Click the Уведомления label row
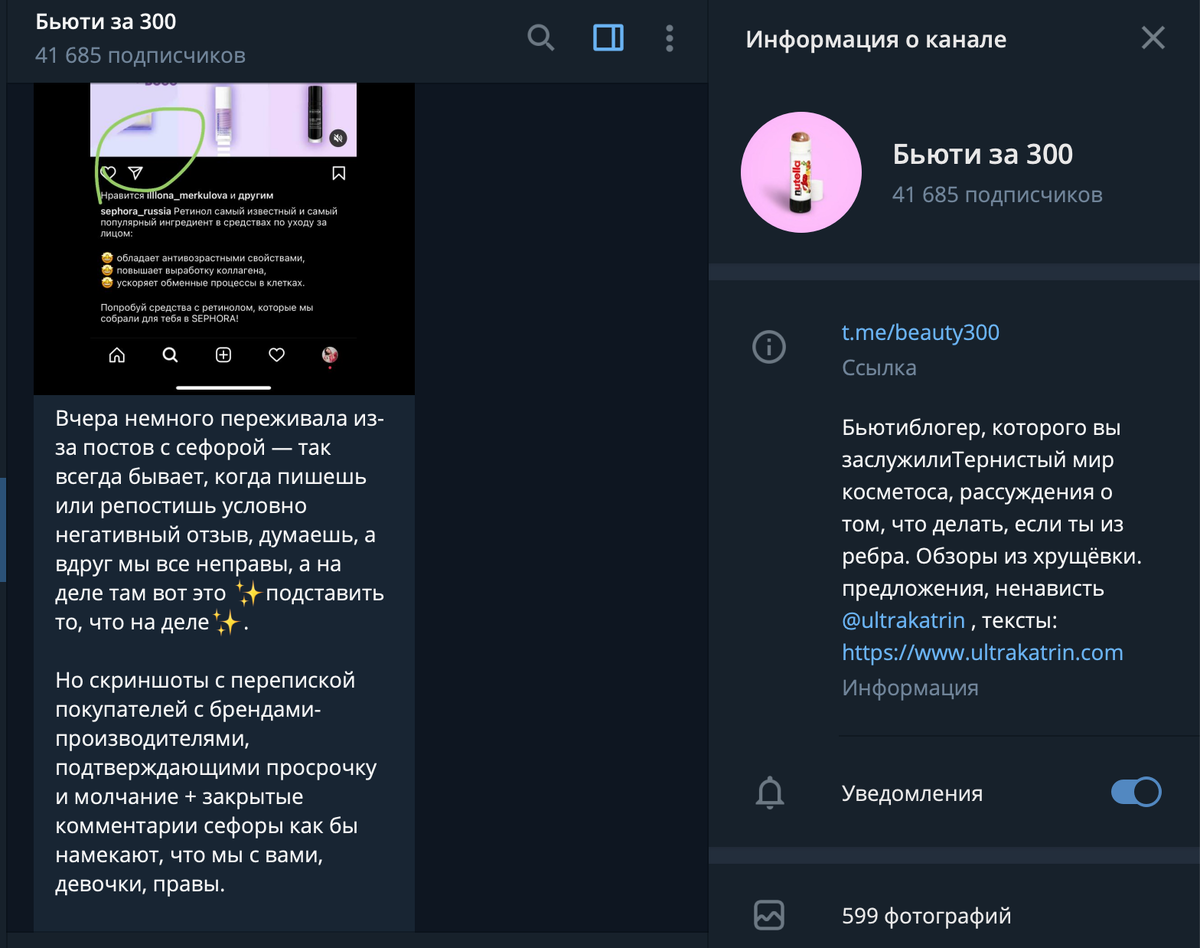 tap(954, 793)
